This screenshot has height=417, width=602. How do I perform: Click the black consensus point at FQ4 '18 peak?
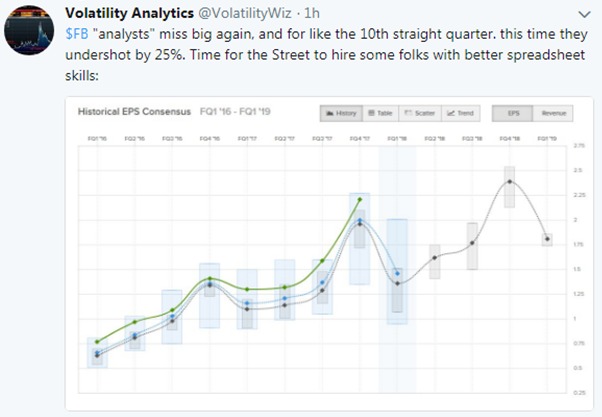click(510, 182)
